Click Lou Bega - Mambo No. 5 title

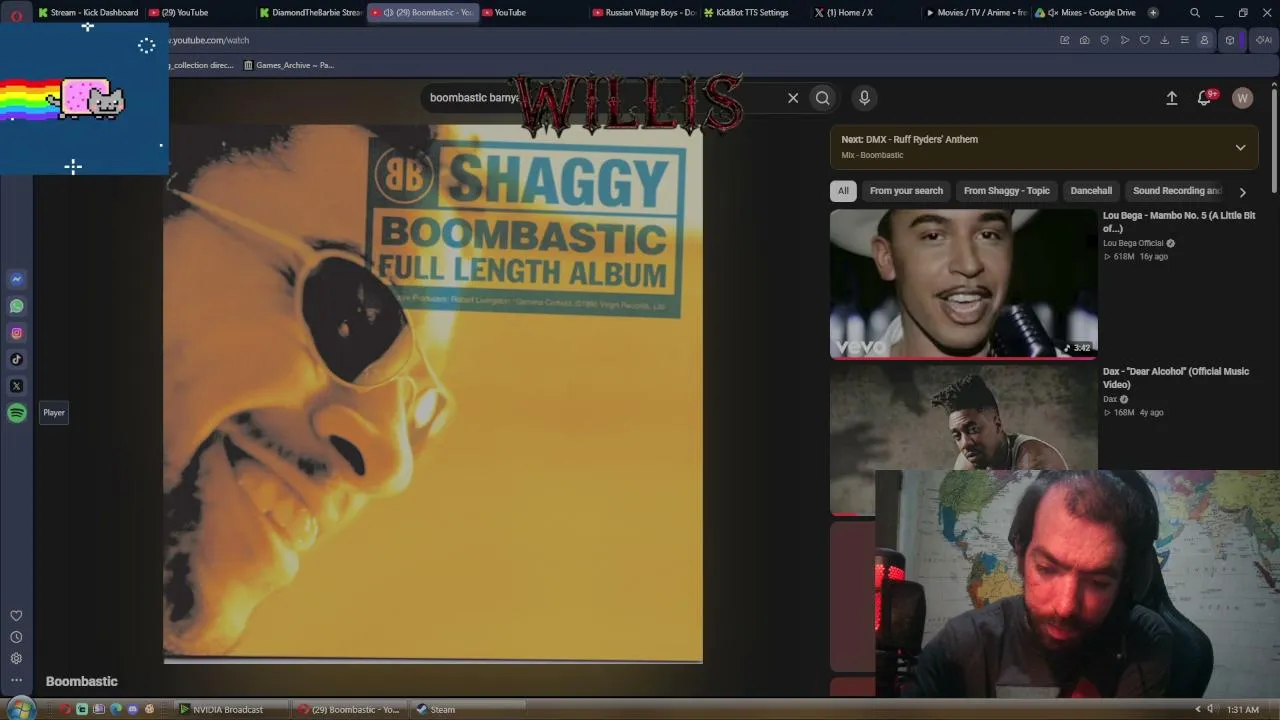click(1179, 222)
